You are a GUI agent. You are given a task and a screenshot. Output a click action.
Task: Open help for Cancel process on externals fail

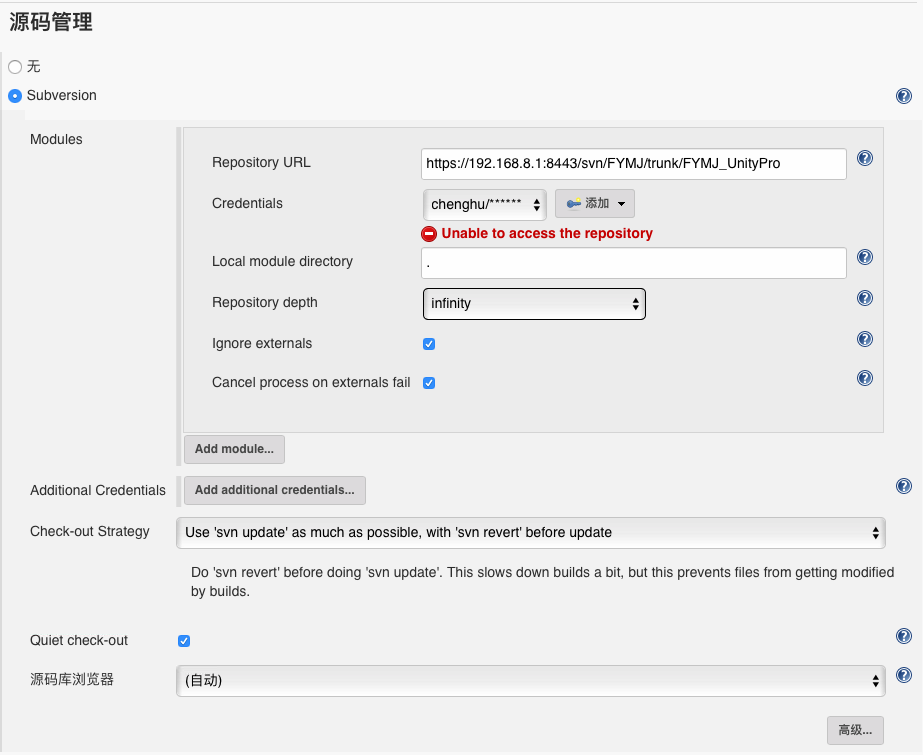pos(865,378)
